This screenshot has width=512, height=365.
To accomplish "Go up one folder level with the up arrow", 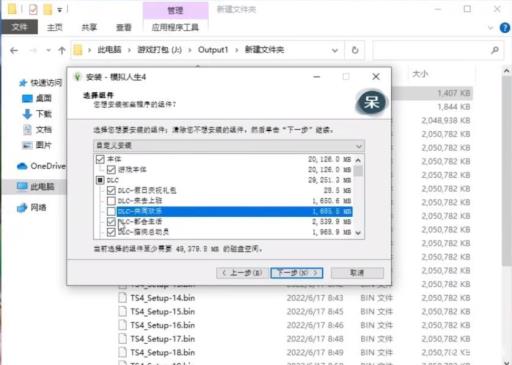I will (62, 50).
